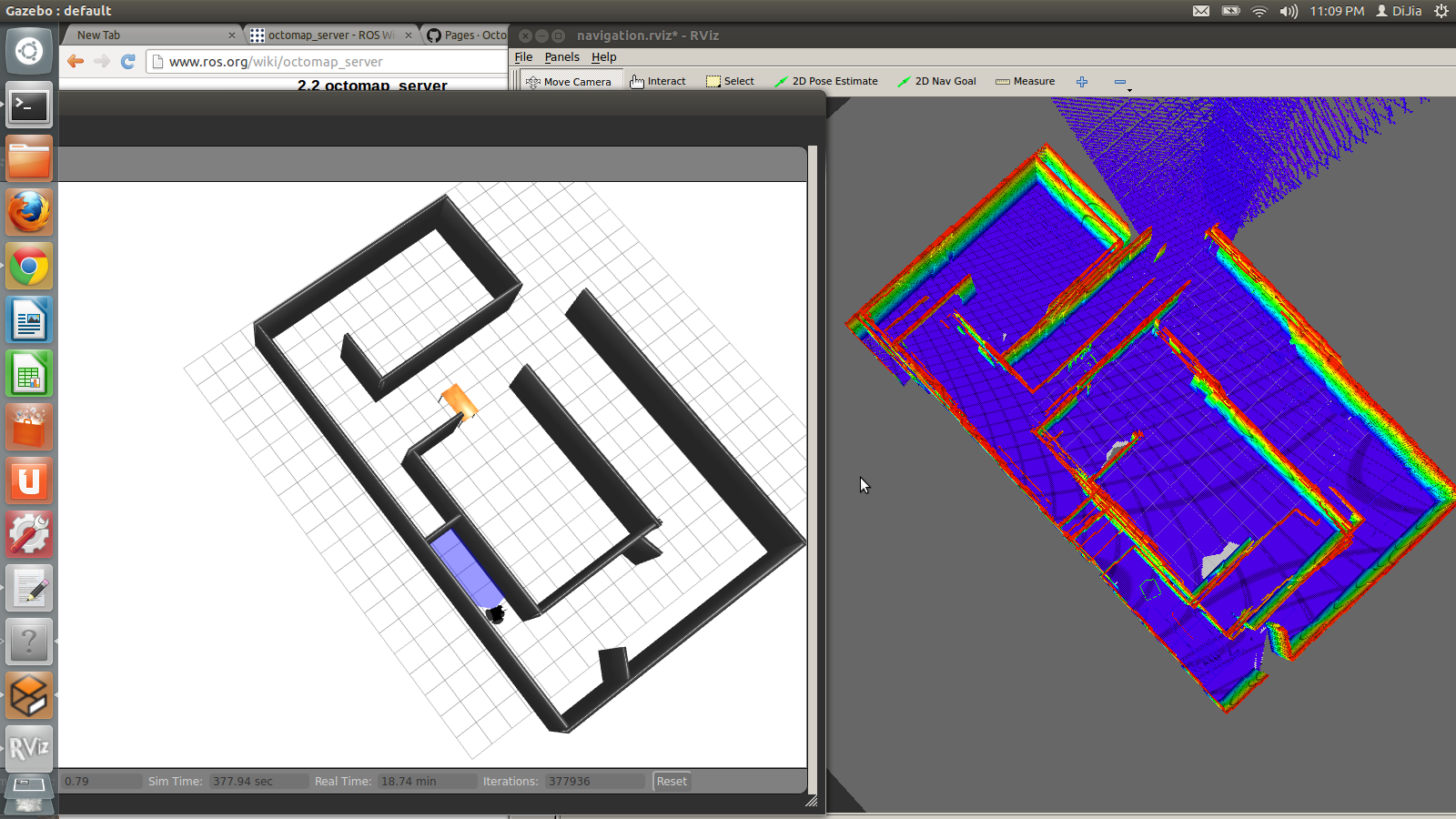The width and height of the screenshot is (1456, 819).
Task: Pick the 2D Nav Goal tool
Action: coord(936,81)
